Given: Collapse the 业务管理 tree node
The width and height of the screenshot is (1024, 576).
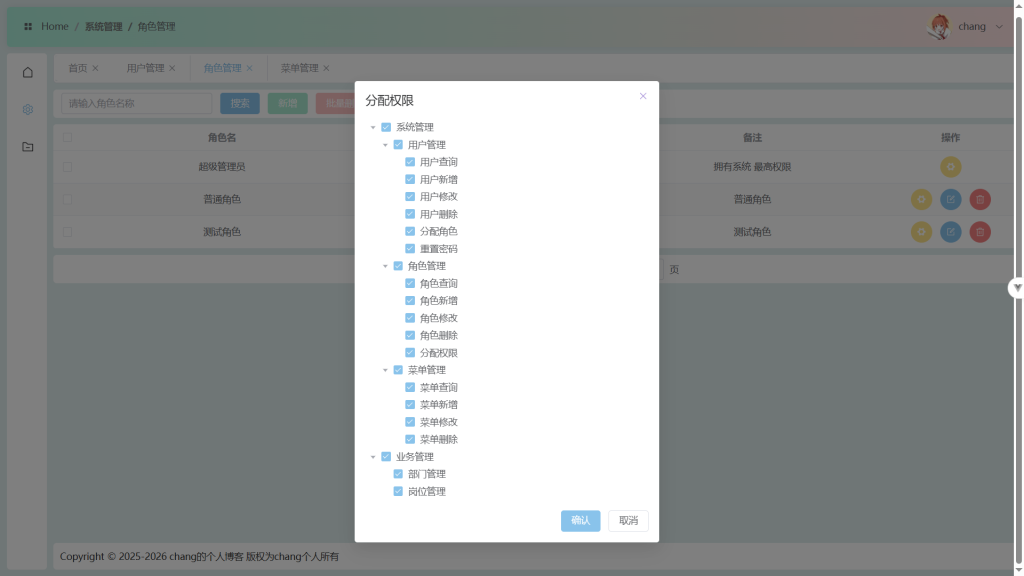Looking at the screenshot, I should (x=373, y=457).
